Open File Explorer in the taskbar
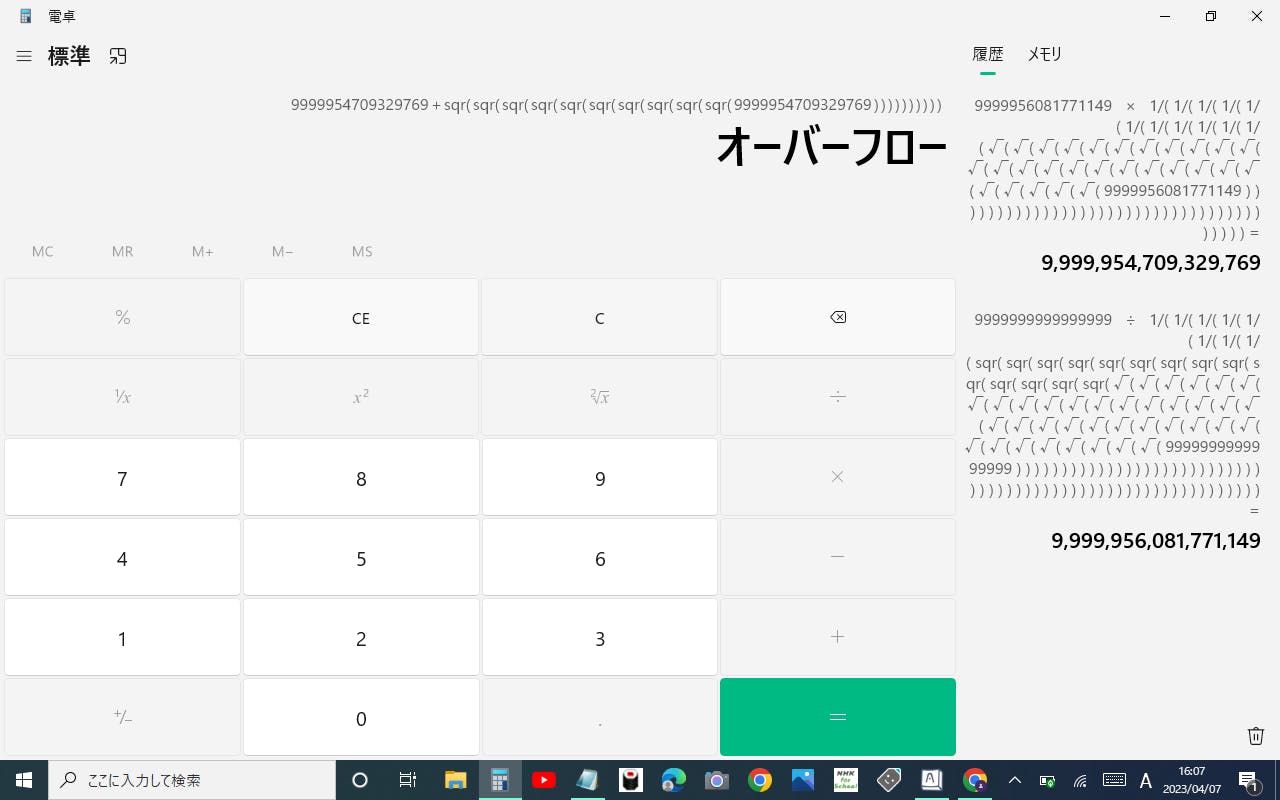Image resolution: width=1280 pixels, height=800 pixels. pos(456,780)
